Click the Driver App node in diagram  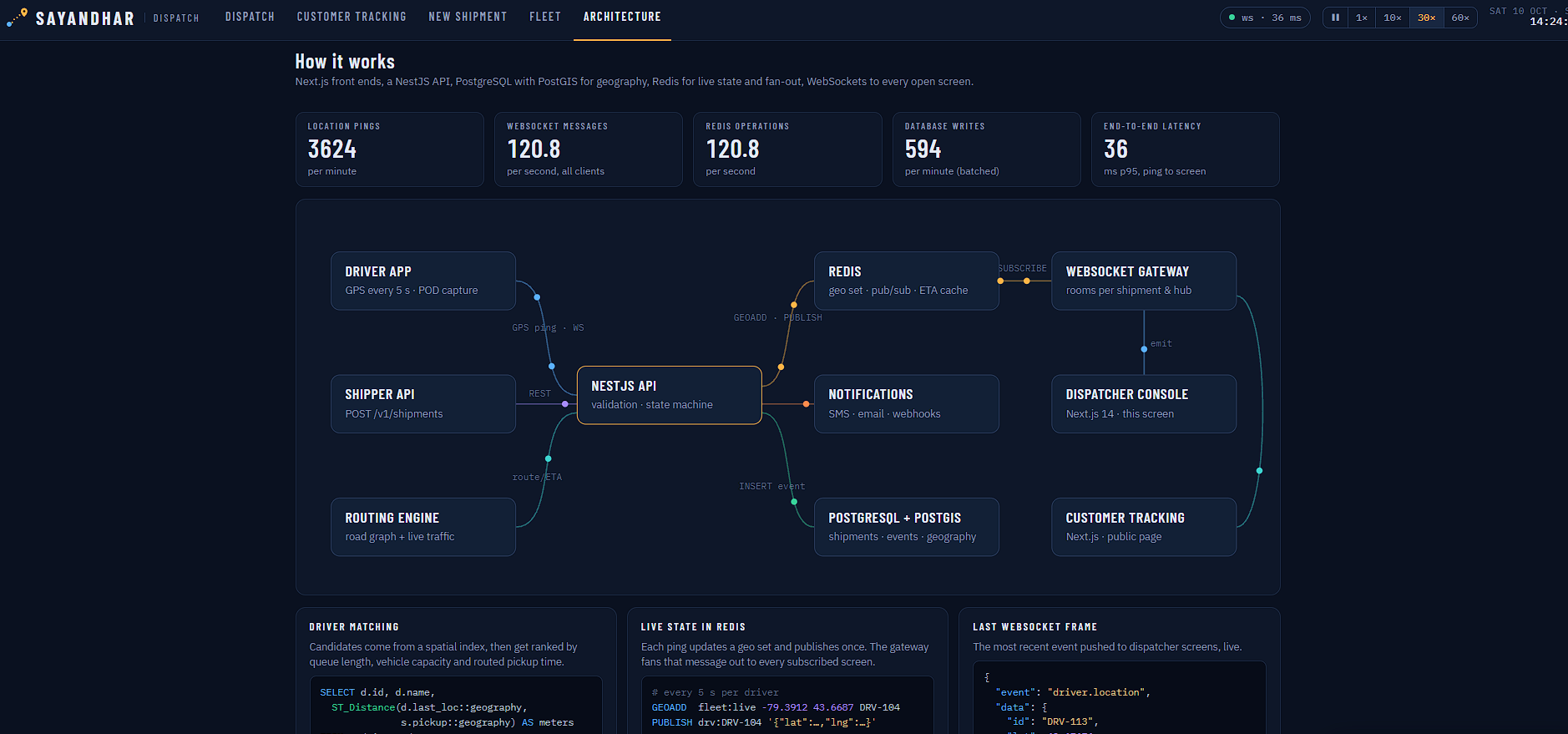(423, 281)
